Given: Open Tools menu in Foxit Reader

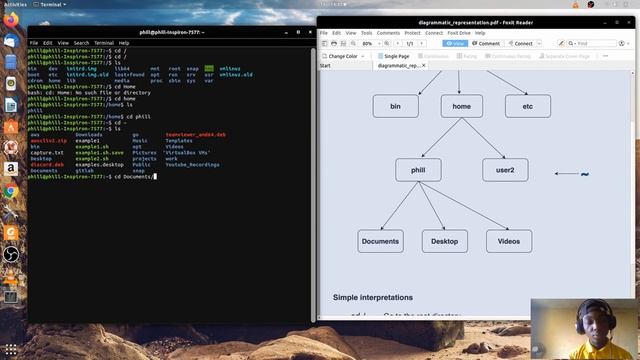Looking at the screenshot, I should pyautogui.click(x=366, y=33).
